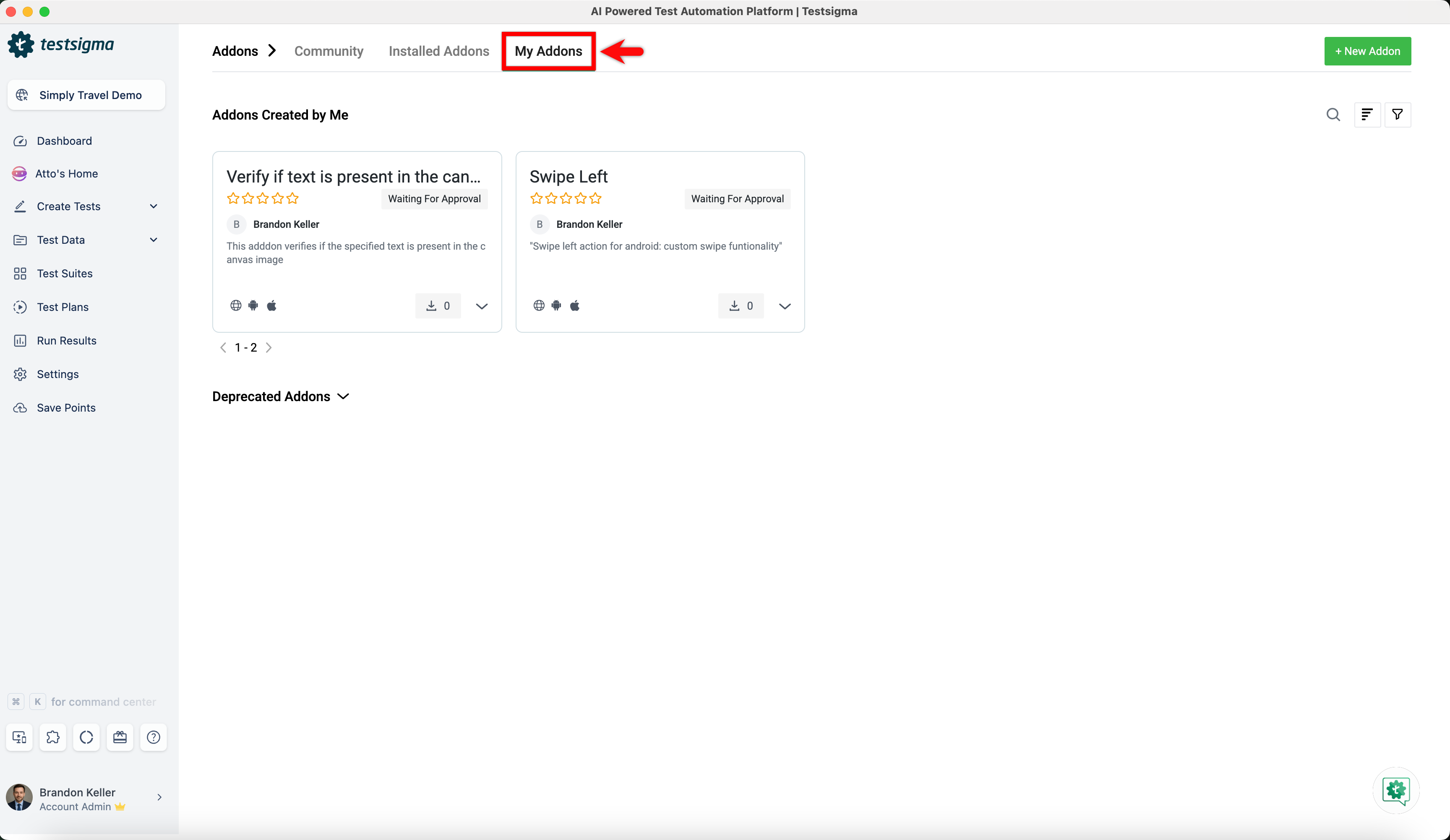Click the circular usage icon in sidebar footer

point(86,737)
